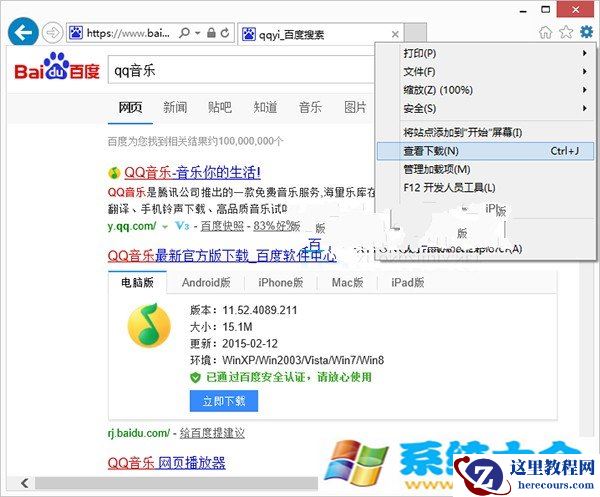Screen dimensions: 600x497
Task: Open QQ音乐最新官方版下载 link
Action: [x=222, y=255]
